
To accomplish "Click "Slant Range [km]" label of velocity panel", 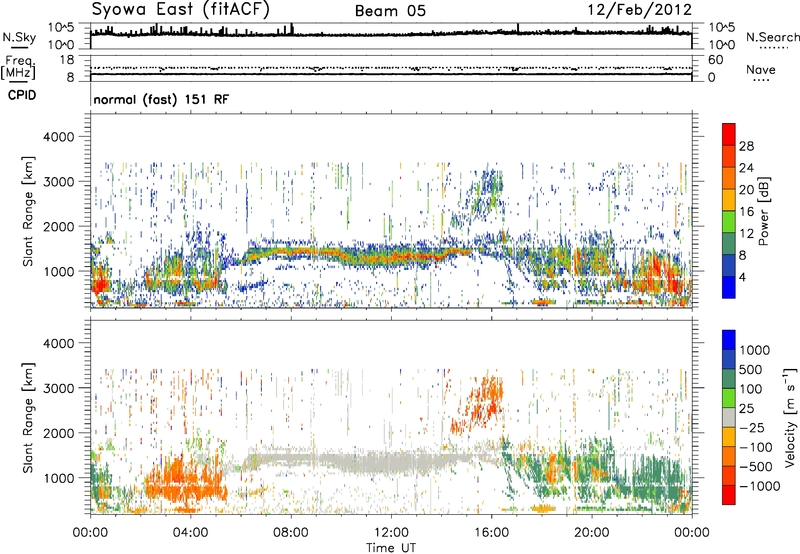I will tap(28, 418).
